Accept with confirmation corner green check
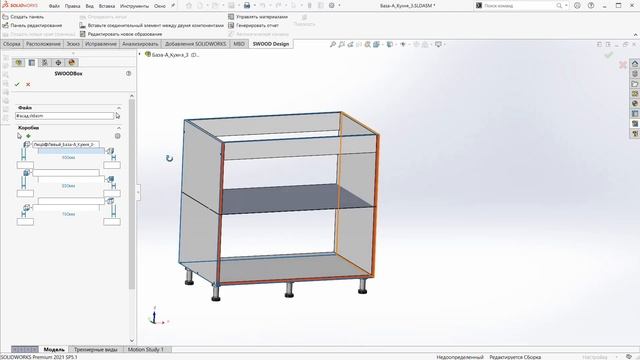 point(609,55)
